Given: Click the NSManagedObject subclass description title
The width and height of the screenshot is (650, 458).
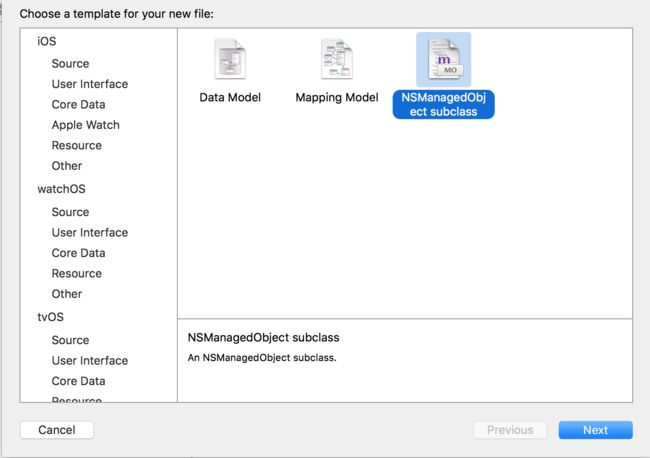Looking at the screenshot, I should click(x=264, y=338).
